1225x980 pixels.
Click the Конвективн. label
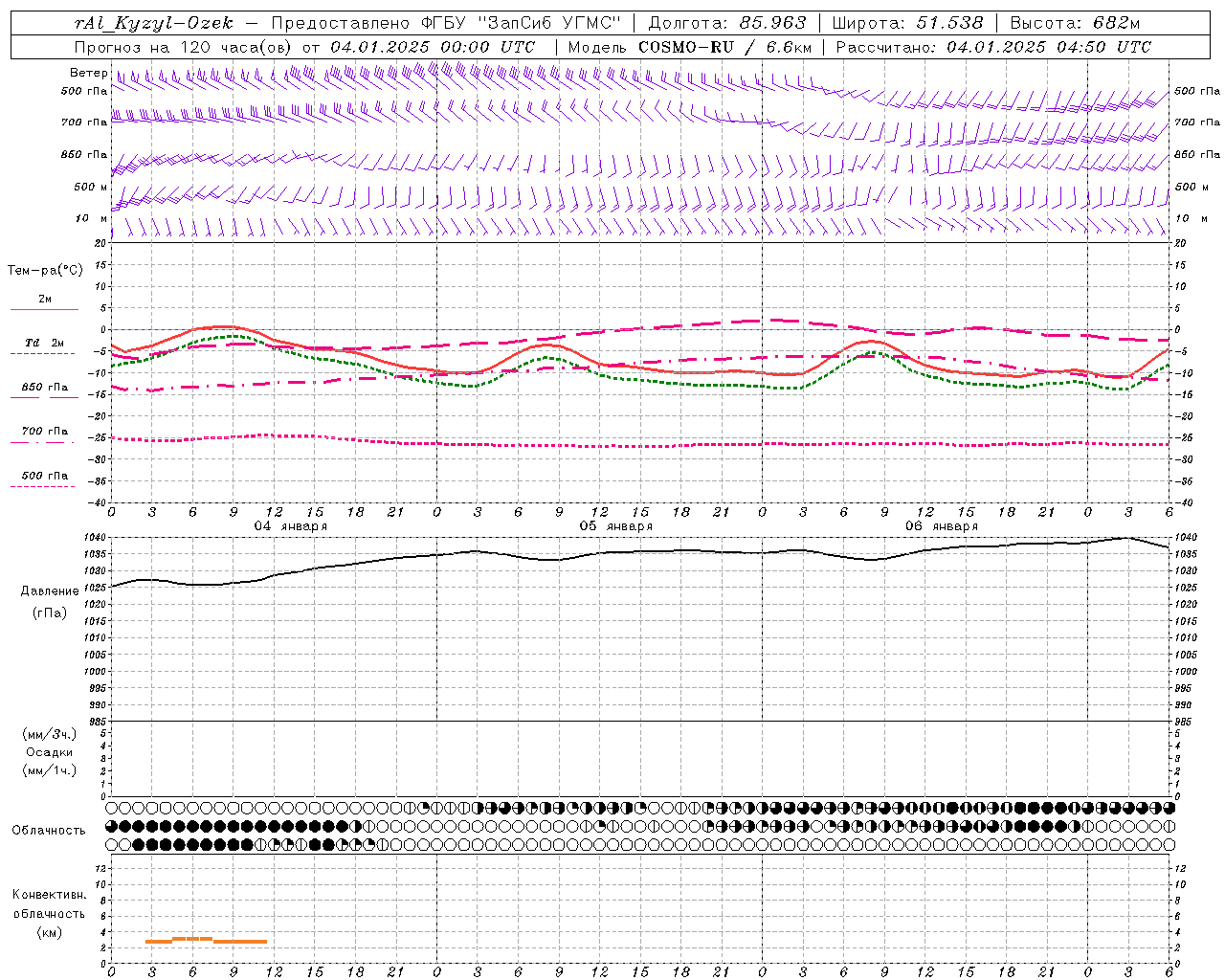[x=50, y=895]
